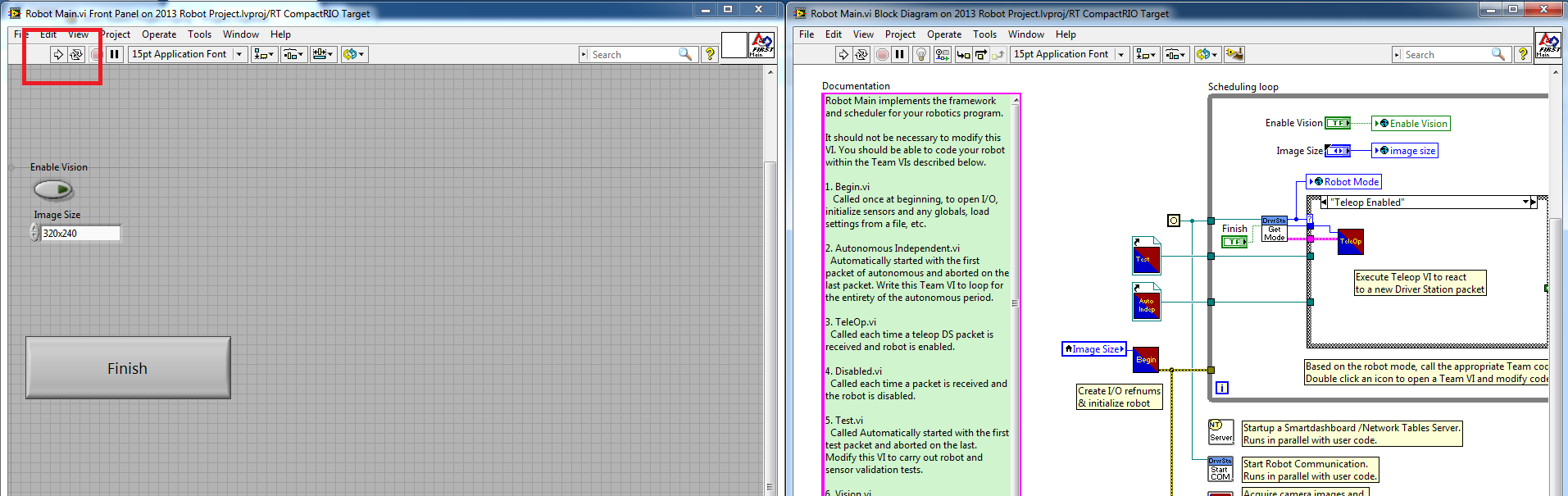Screen dimensions: 1568x496
Task: Click Clean Up Diagram broom icon
Action: click(x=1234, y=54)
